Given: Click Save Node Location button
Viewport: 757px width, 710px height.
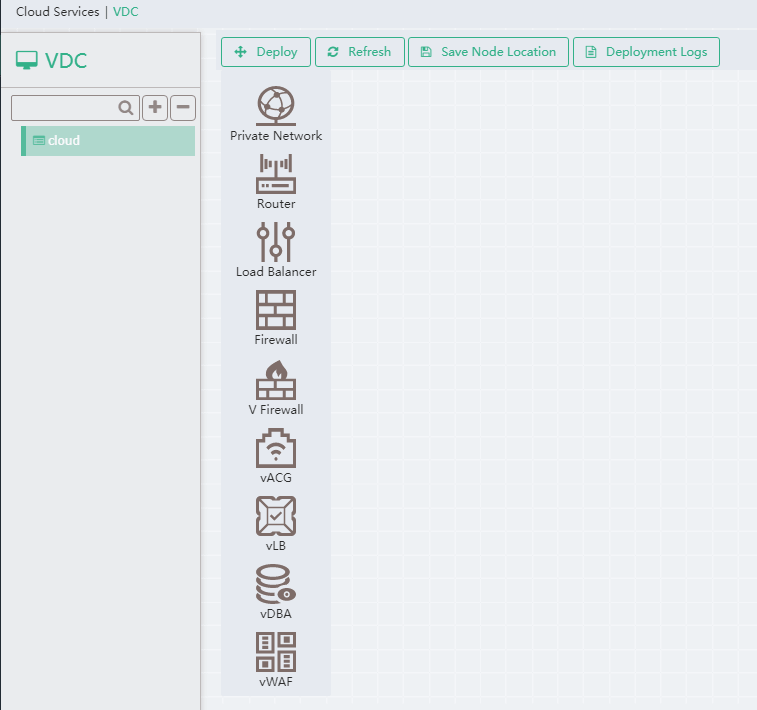Looking at the screenshot, I should 488,52.
